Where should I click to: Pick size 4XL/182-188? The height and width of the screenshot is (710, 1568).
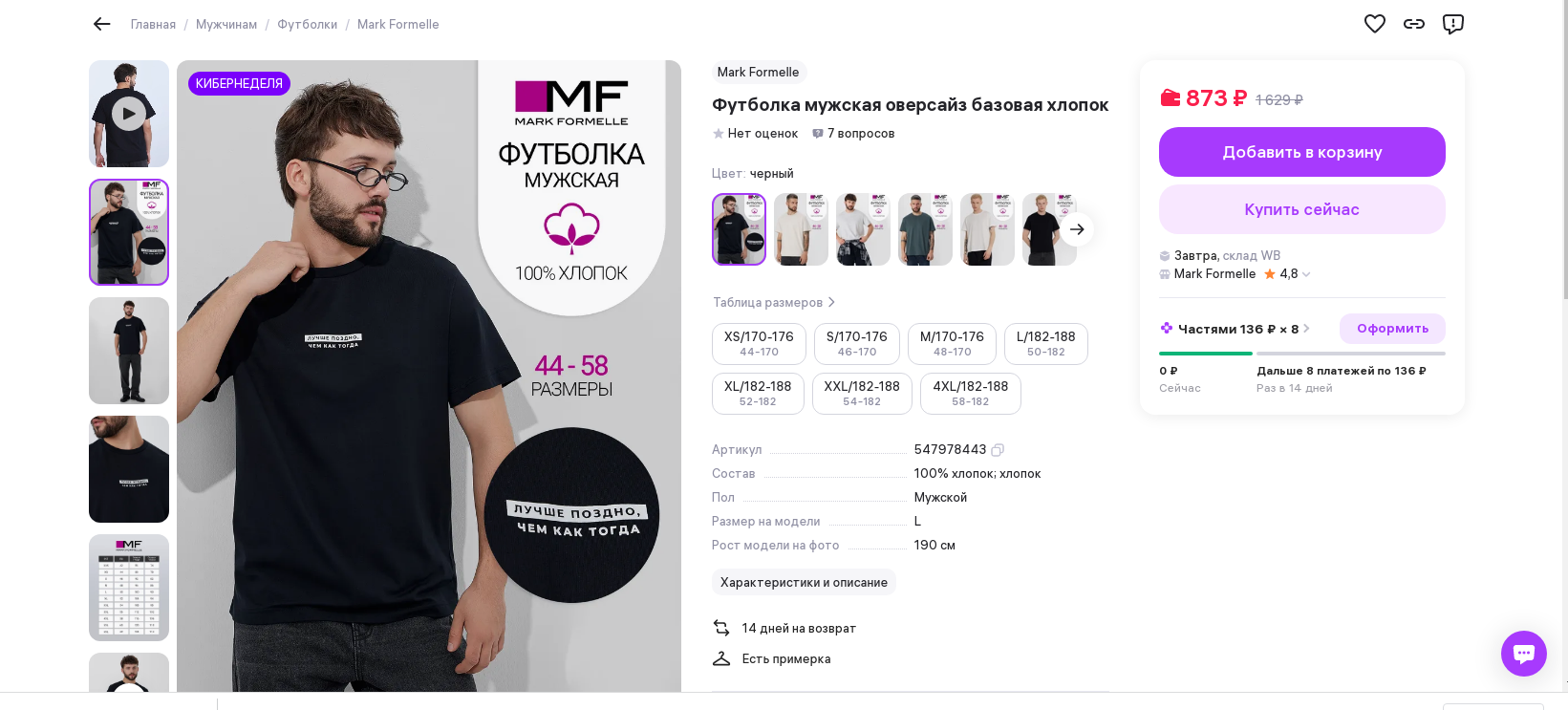click(970, 394)
